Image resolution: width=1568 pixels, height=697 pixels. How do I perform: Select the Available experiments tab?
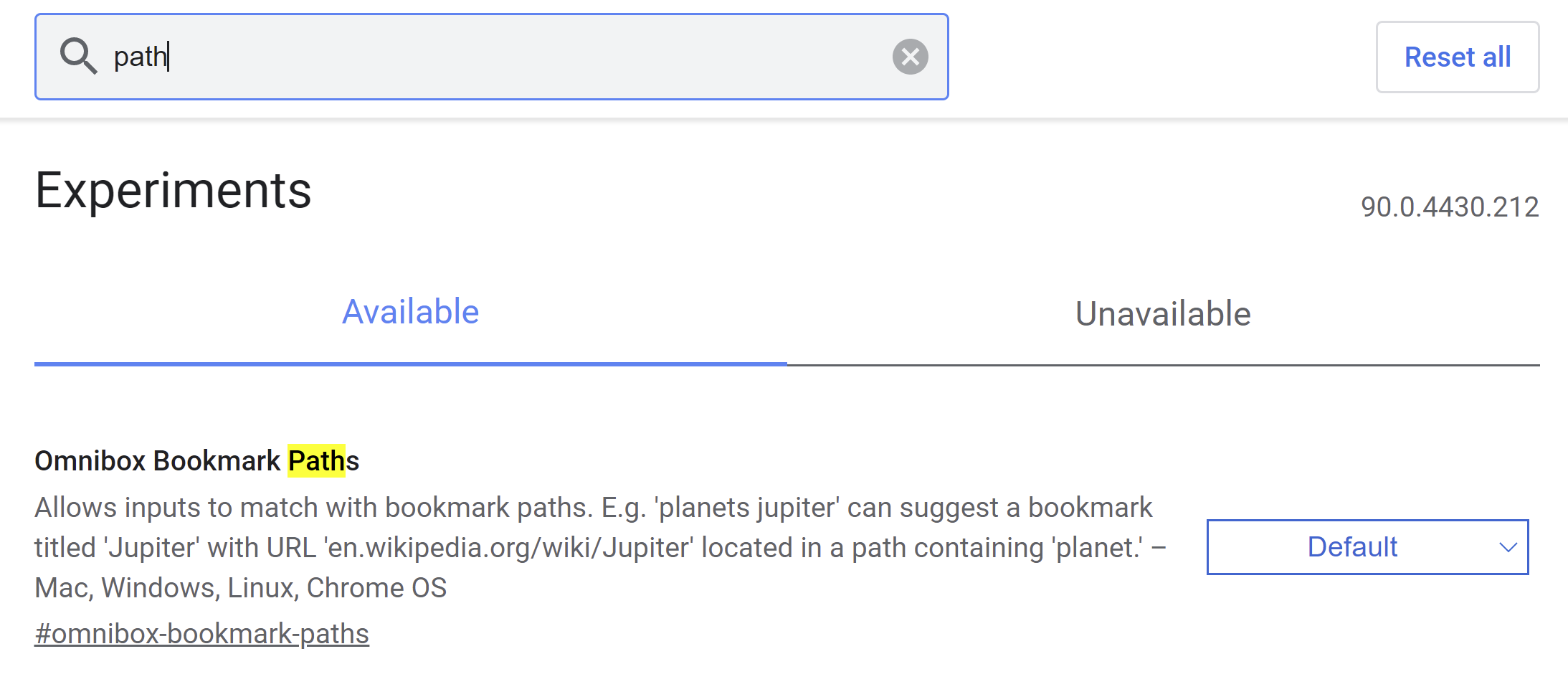pos(411,311)
